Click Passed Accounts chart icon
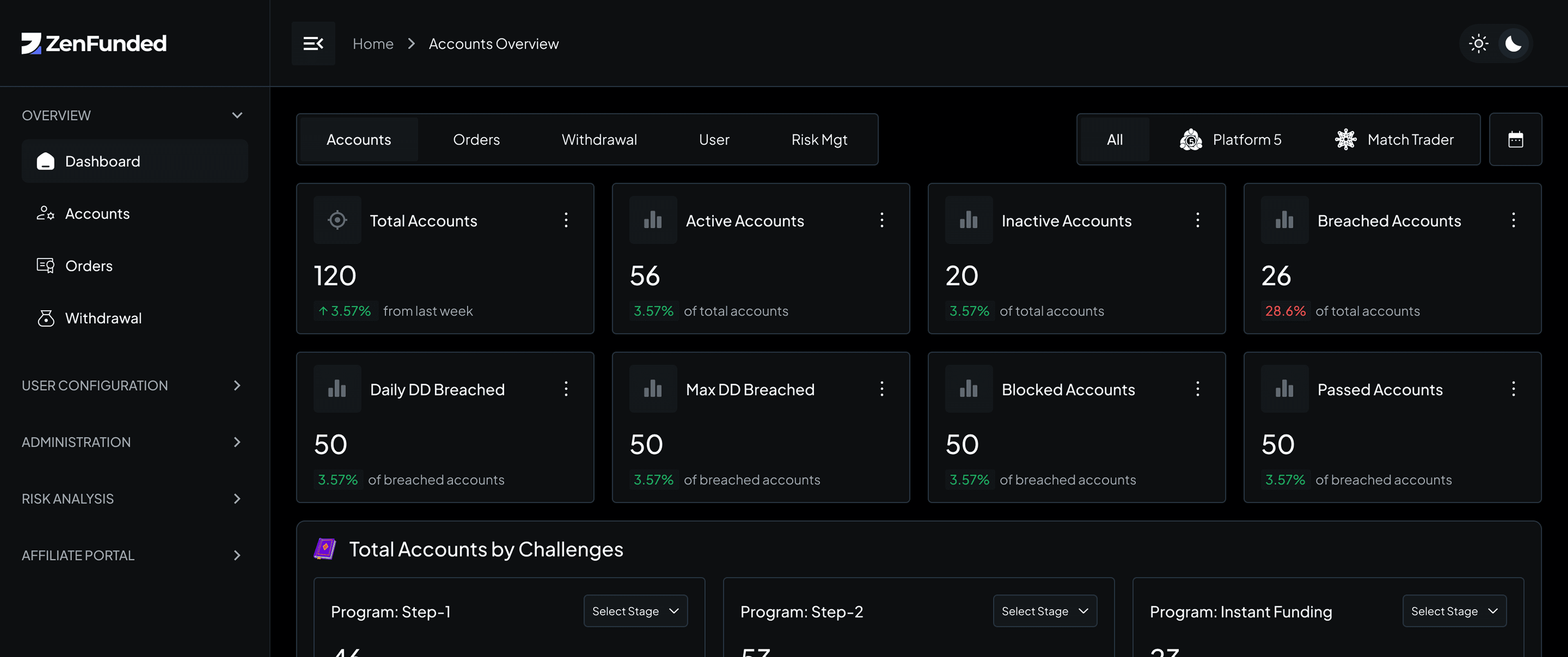Image resolution: width=1568 pixels, height=657 pixels. 1285,389
